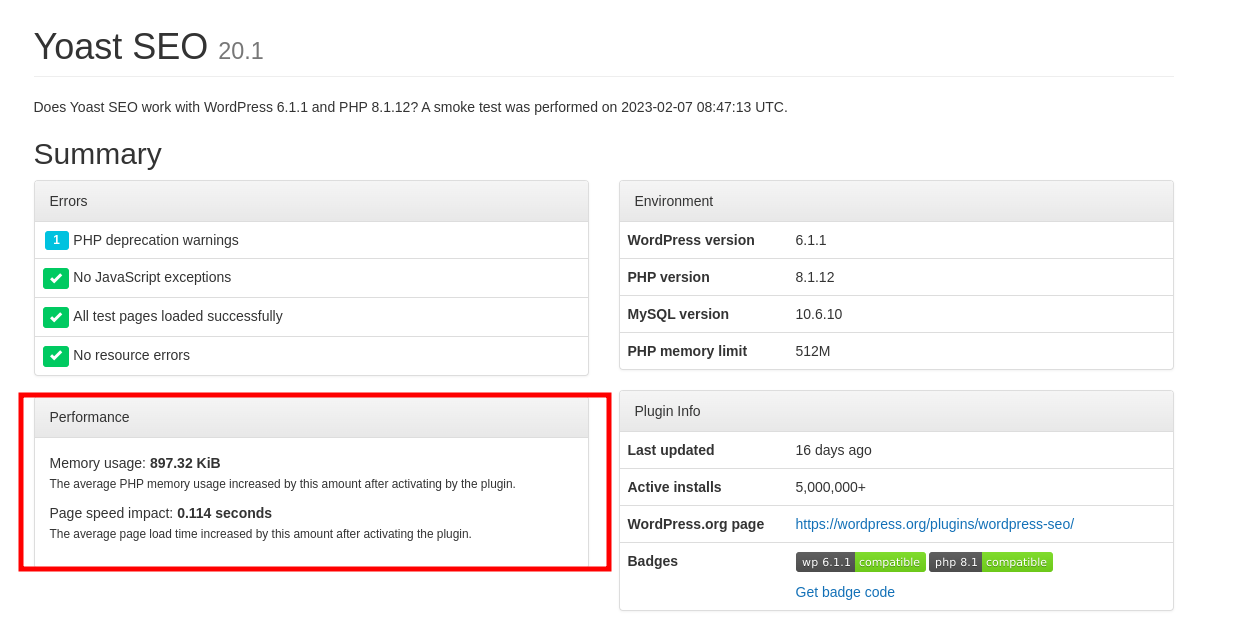The width and height of the screenshot is (1243, 617).
Task: Click the No resource errors text
Action: point(131,355)
